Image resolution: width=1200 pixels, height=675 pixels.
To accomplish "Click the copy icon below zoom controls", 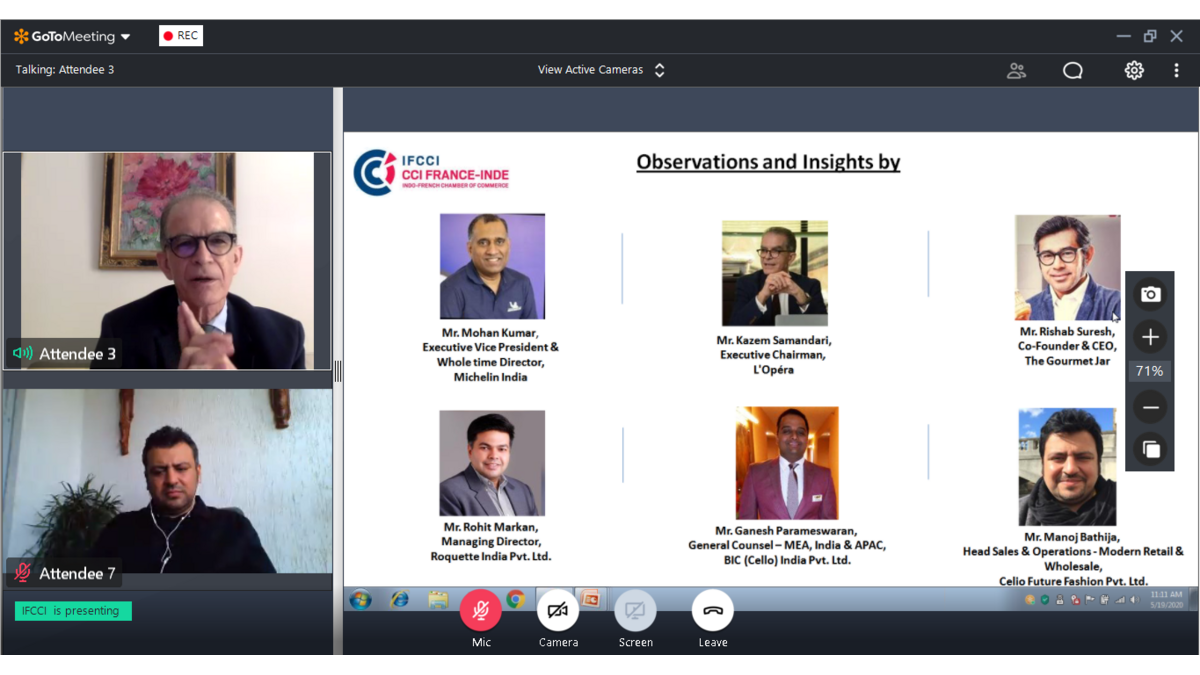I will click(x=1150, y=449).
